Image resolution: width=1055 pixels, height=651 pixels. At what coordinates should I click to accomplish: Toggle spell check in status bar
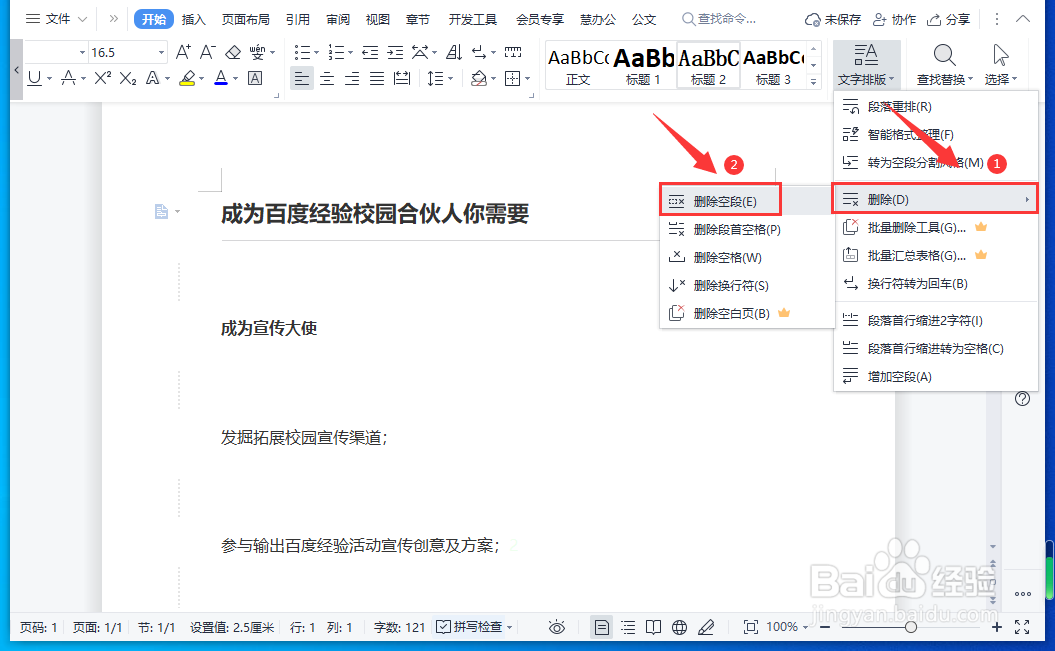[x=470, y=627]
